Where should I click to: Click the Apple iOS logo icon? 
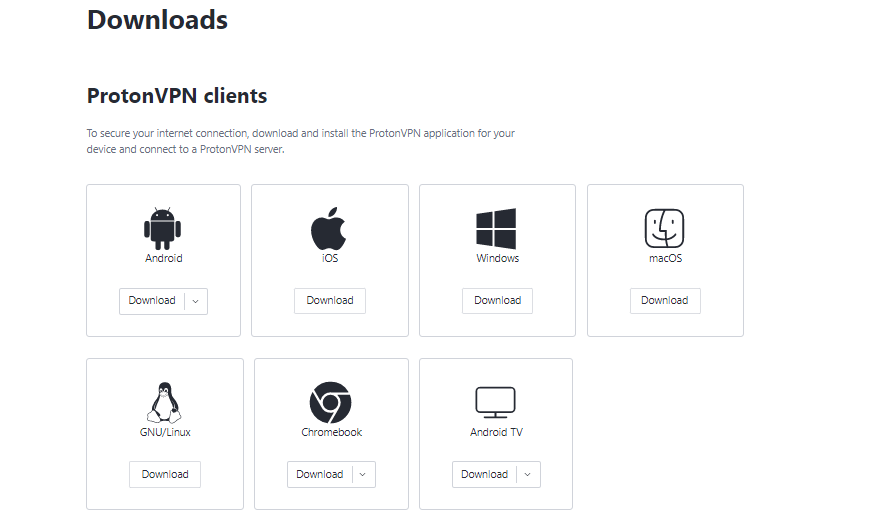click(x=328, y=228)
